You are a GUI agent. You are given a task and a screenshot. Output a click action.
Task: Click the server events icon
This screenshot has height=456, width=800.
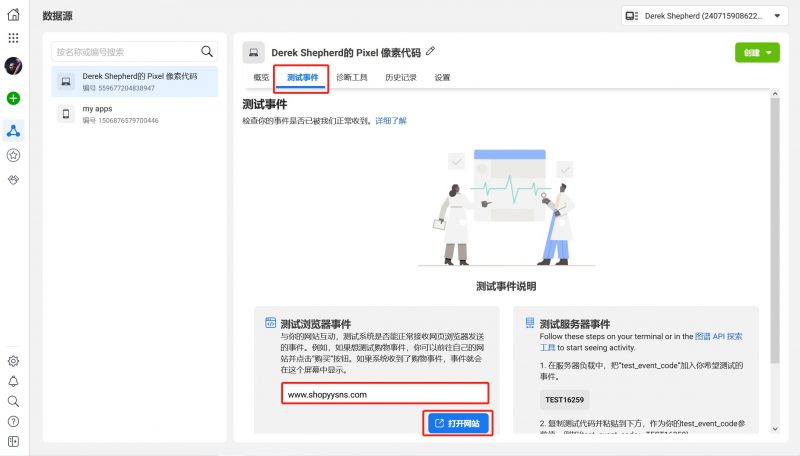click(530, 323)
